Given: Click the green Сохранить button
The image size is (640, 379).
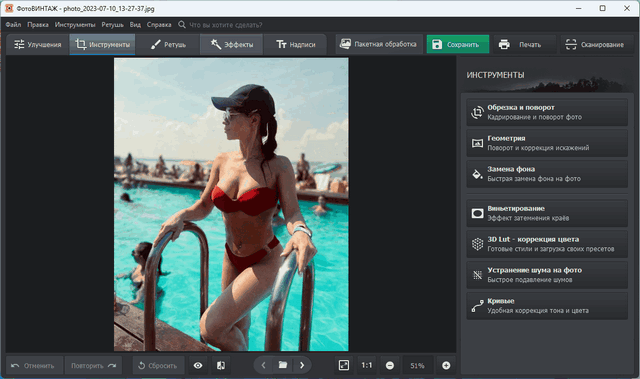Looking at the screenshot, I should [x=458, y=44].
